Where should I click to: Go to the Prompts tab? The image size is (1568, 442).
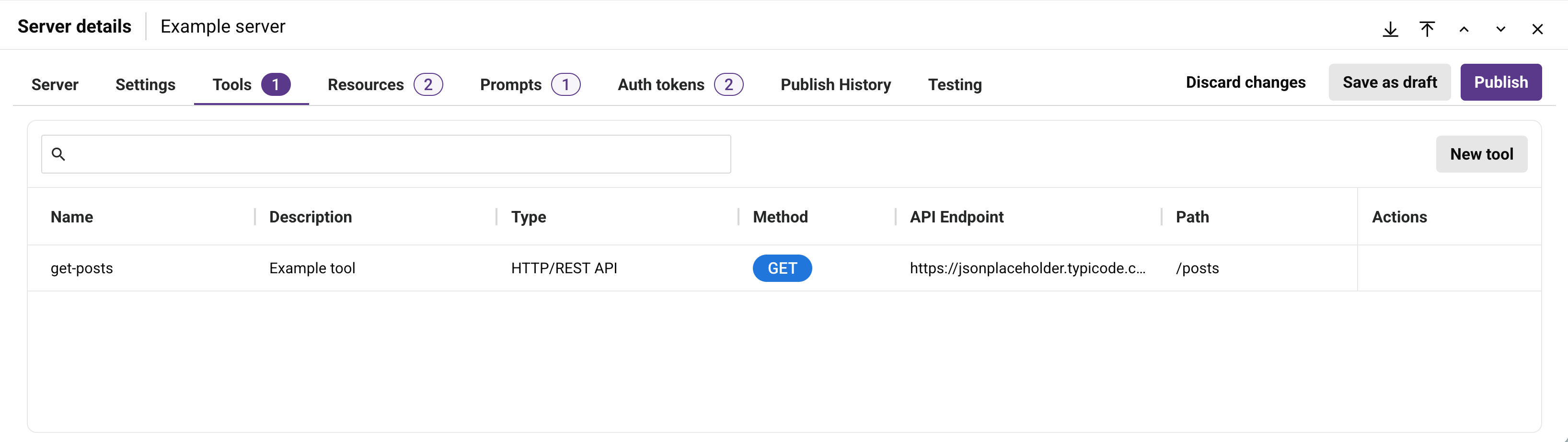click(x=530, y=85)
